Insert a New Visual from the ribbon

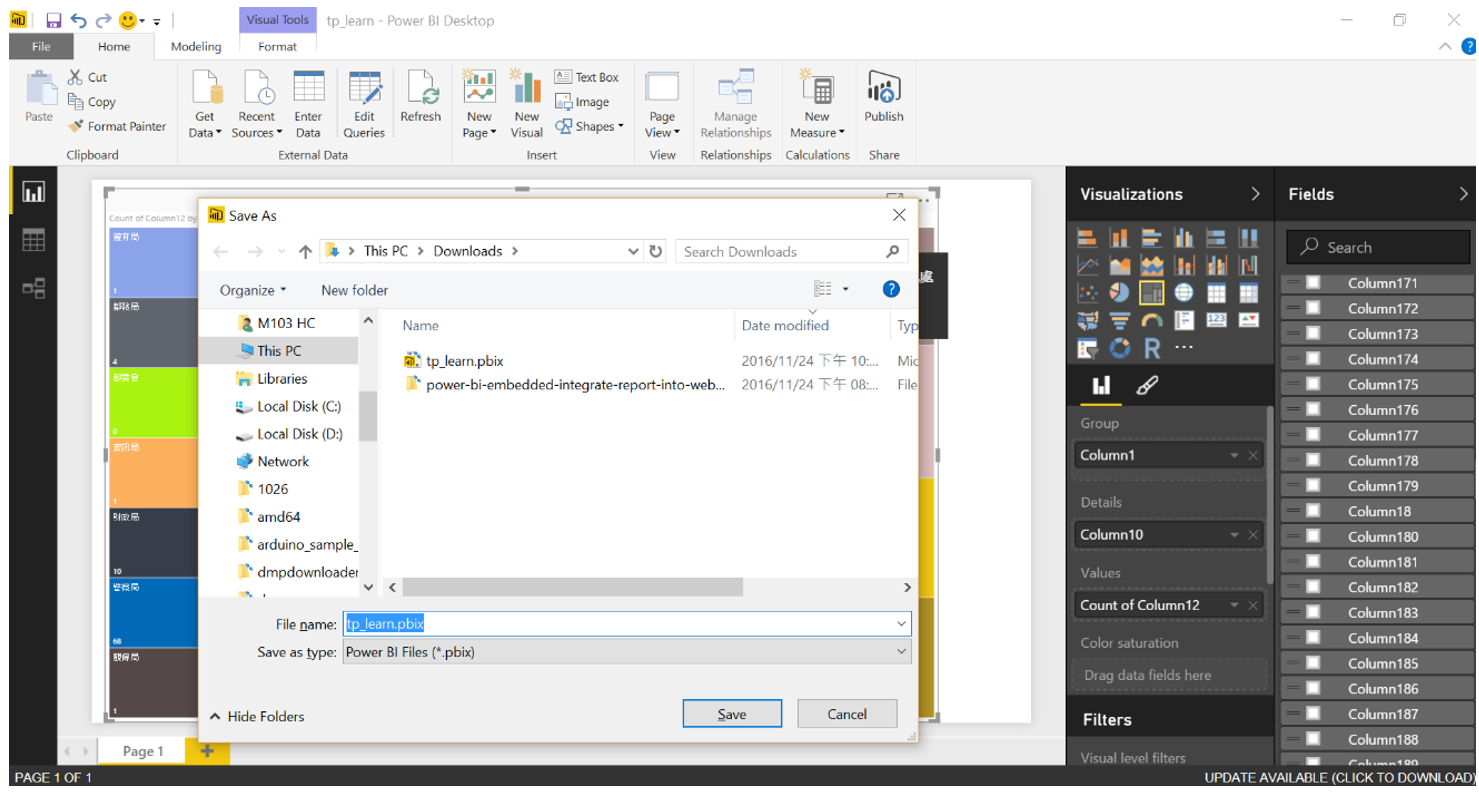[x=527, y=104]
